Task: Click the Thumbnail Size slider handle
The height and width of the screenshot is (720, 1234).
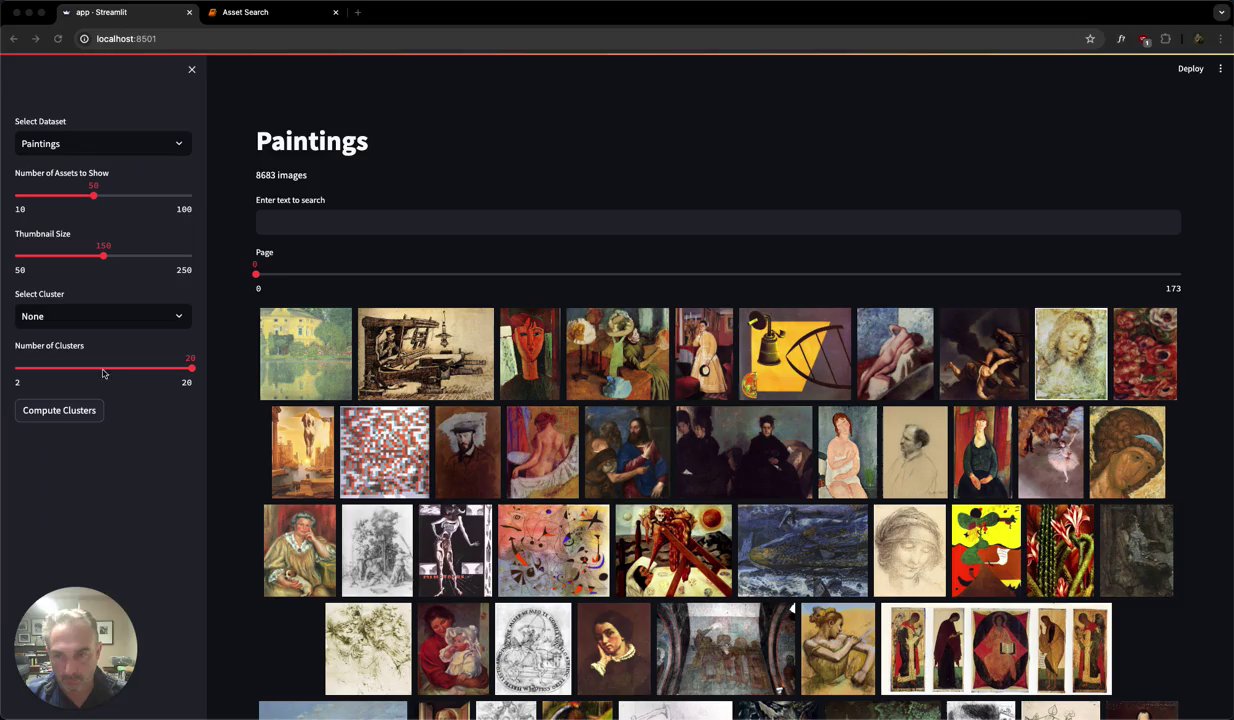Action: pyautogui.click(x=103, y=256)
